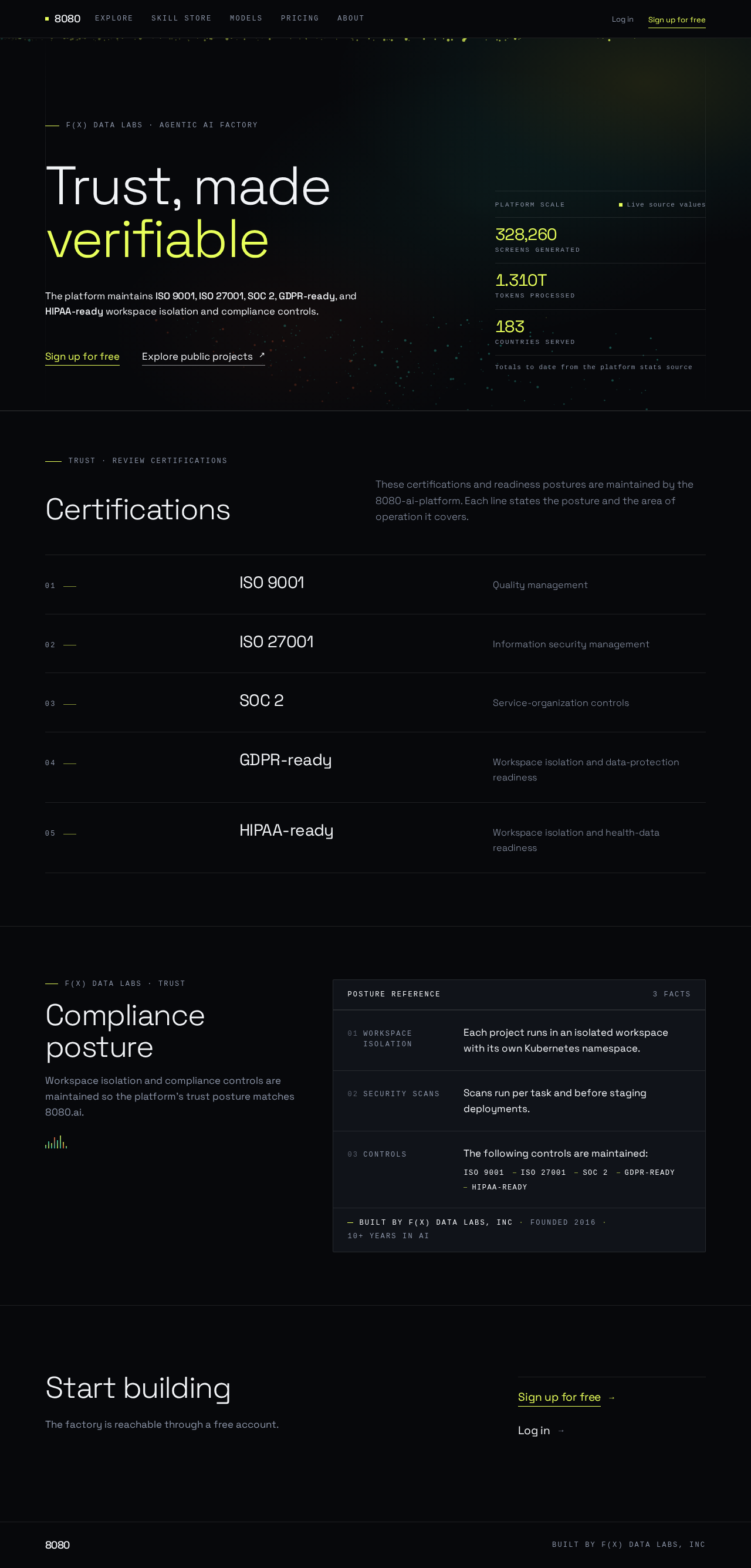This screenshot has height=1568, width=751.
Task: Click the arrow icon beside Explore public projects
Action: [262, 355]
